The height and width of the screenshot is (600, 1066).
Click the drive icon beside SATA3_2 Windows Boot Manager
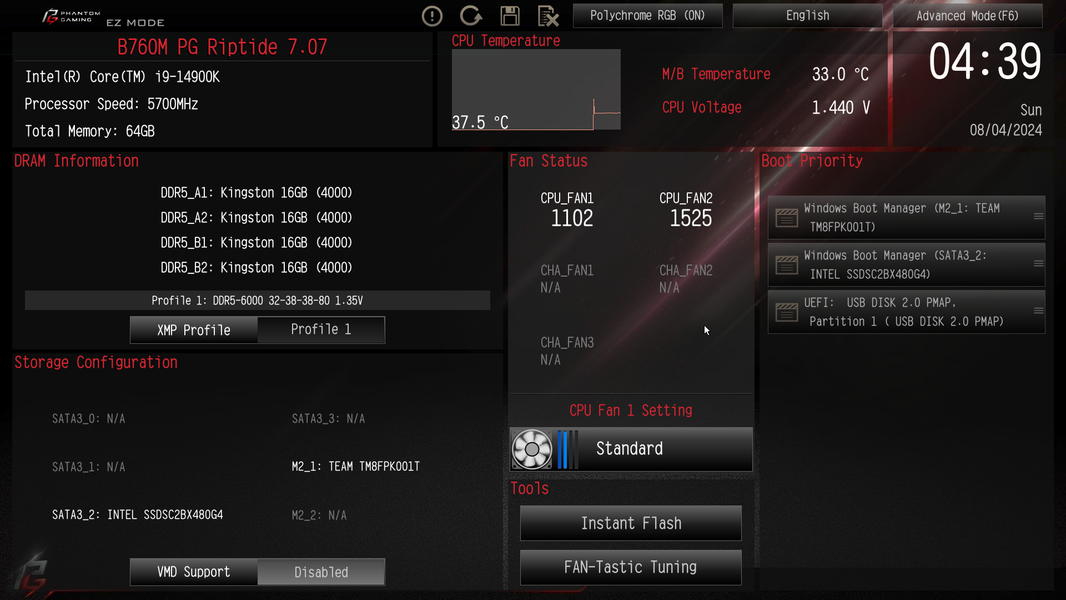[x=787, y=264]
